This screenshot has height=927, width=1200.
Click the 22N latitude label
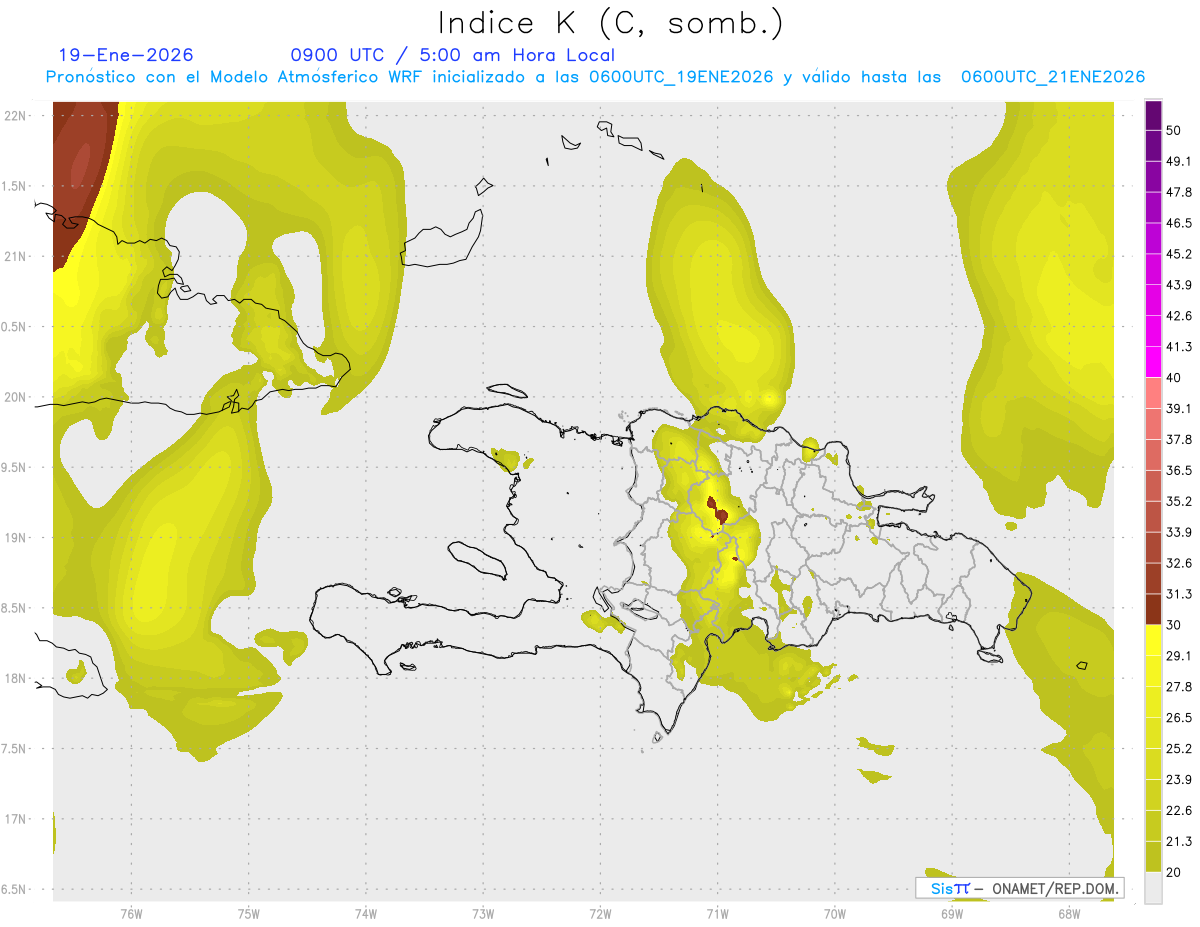pos(16,116)
